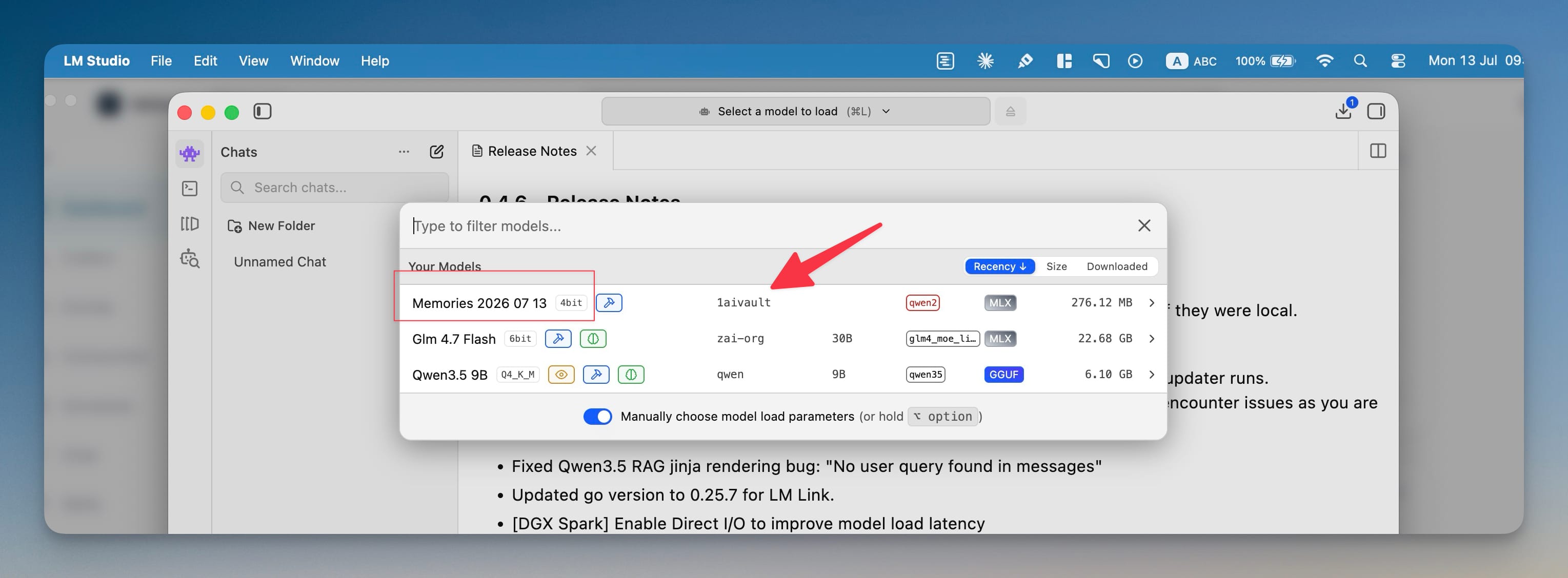Click the zai-org publisher text
This screenshot has width=1568, height=578.
point(740,338)
